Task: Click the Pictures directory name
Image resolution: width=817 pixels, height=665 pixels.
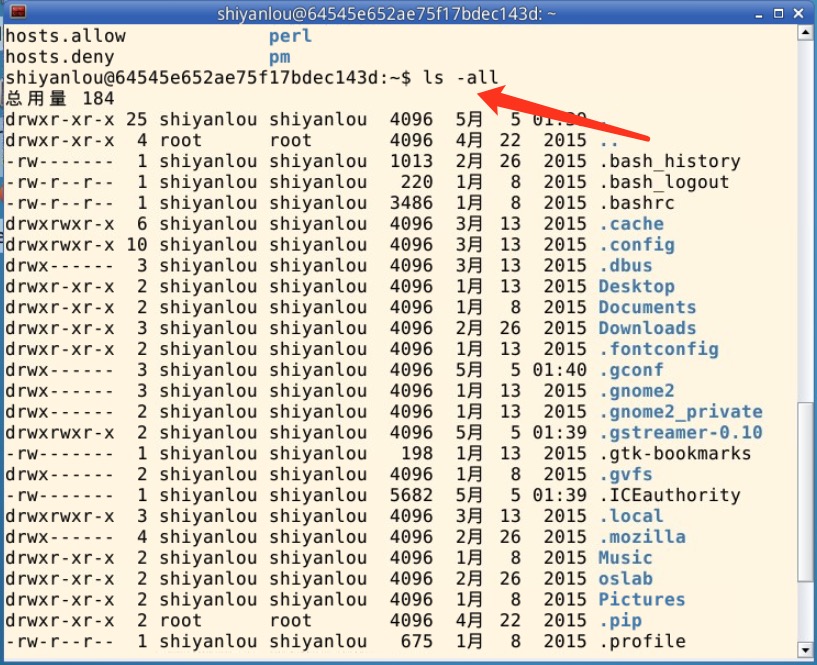Action: pos(642,600)
